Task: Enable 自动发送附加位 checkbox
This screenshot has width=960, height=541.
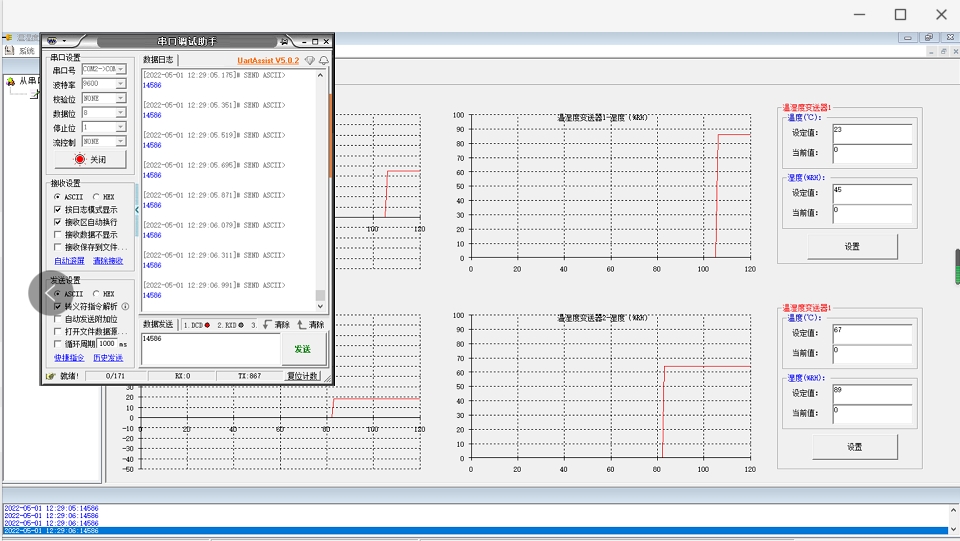Action: pos(58,319)
